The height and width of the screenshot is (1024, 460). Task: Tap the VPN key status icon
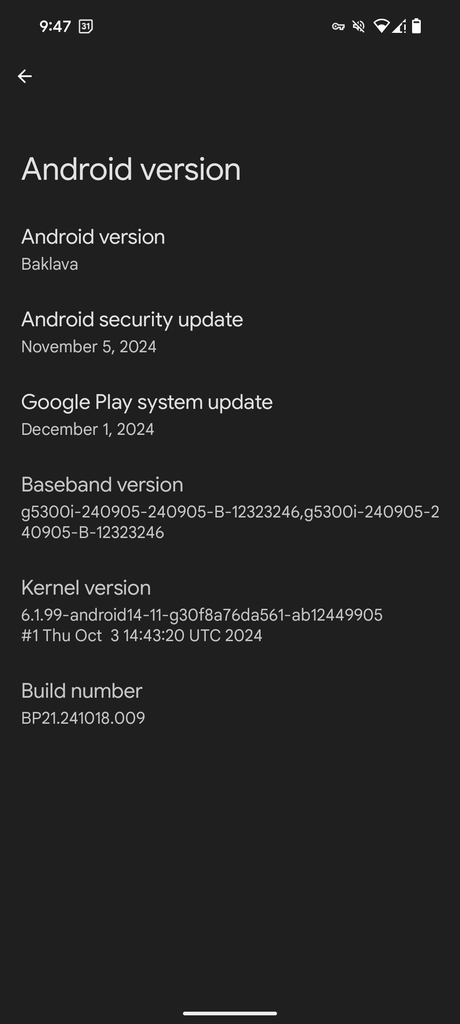338,26
